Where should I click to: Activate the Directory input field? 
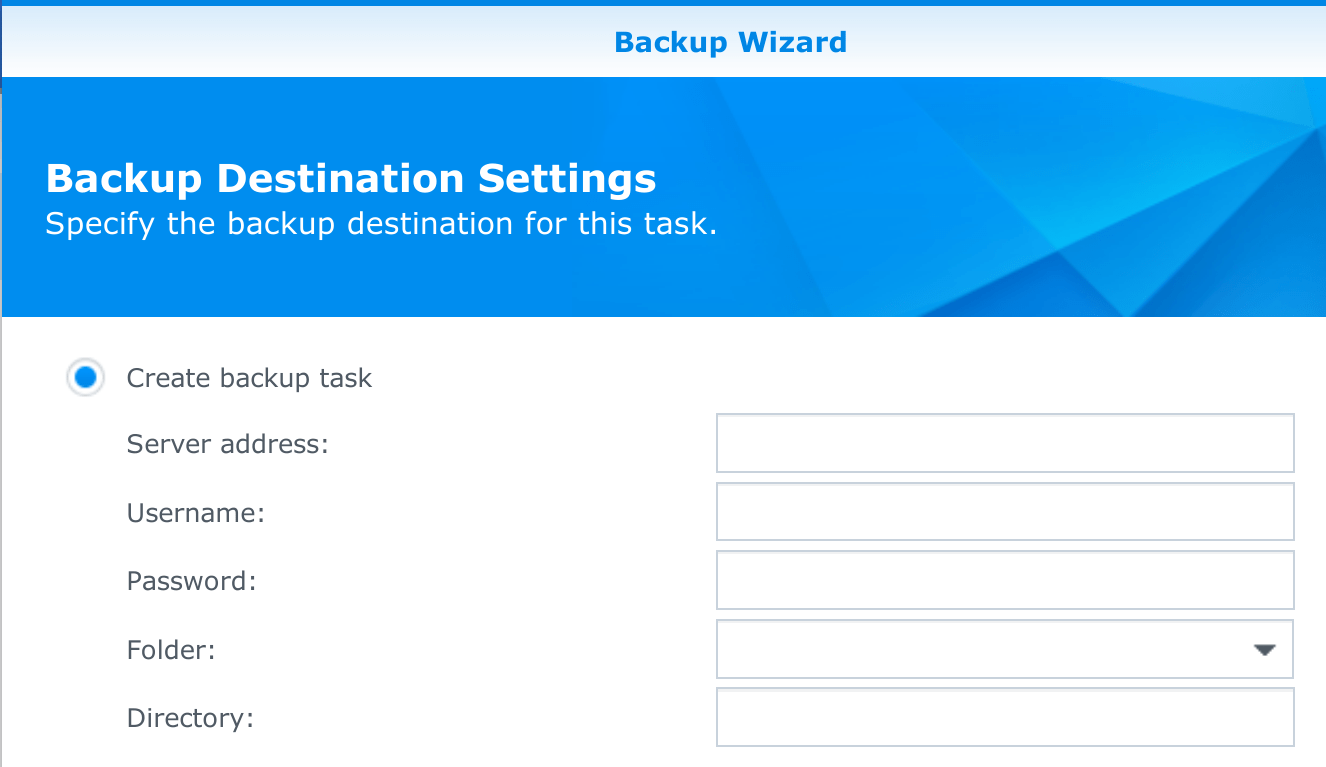coord(1005,717)
